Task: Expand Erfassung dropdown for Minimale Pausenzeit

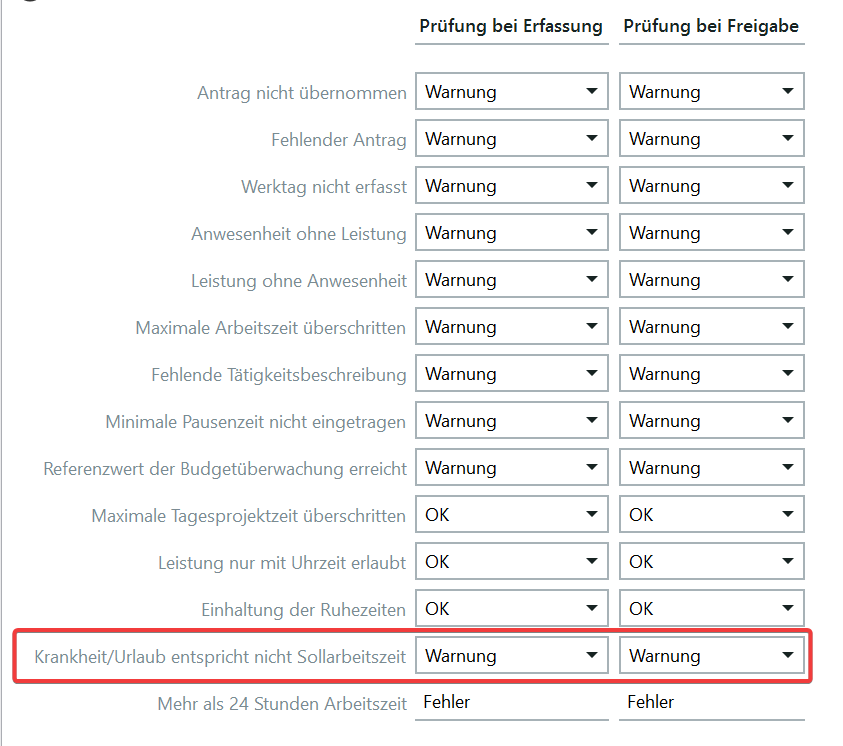Action: click(x=511, y=421)
